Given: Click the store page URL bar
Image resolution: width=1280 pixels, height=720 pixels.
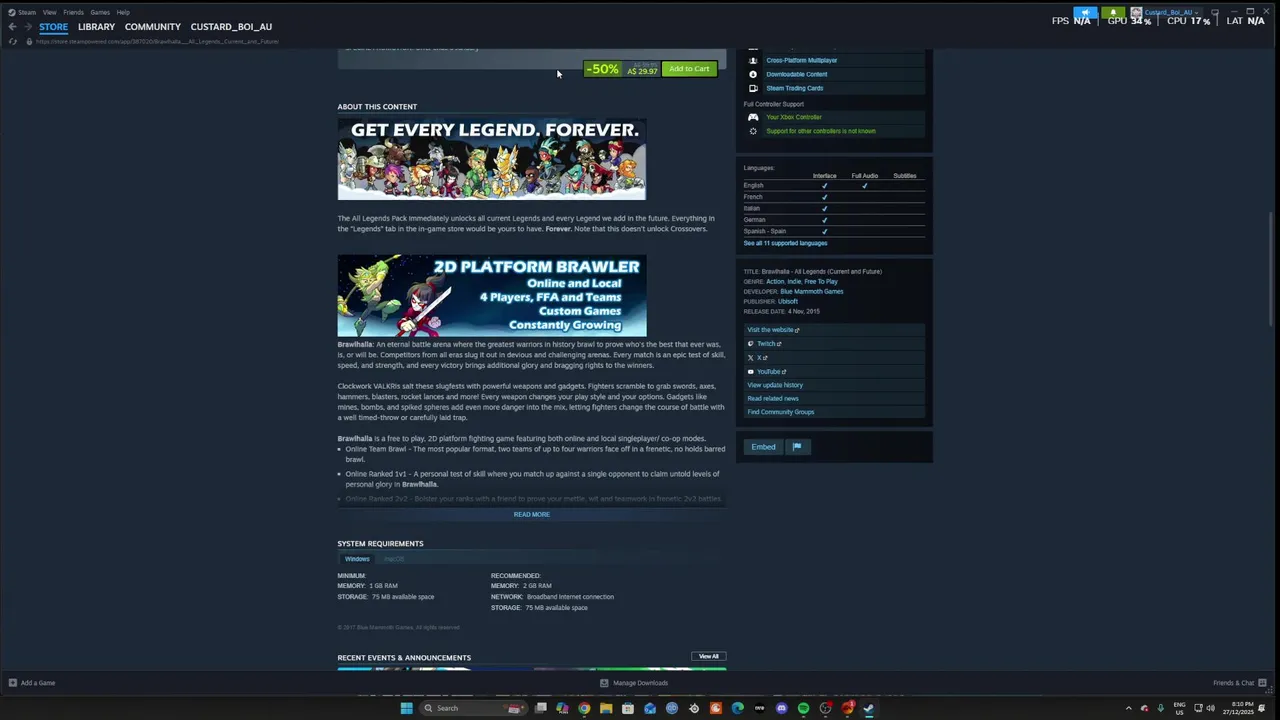Looking at the screenshot, I should pos(158,42).
